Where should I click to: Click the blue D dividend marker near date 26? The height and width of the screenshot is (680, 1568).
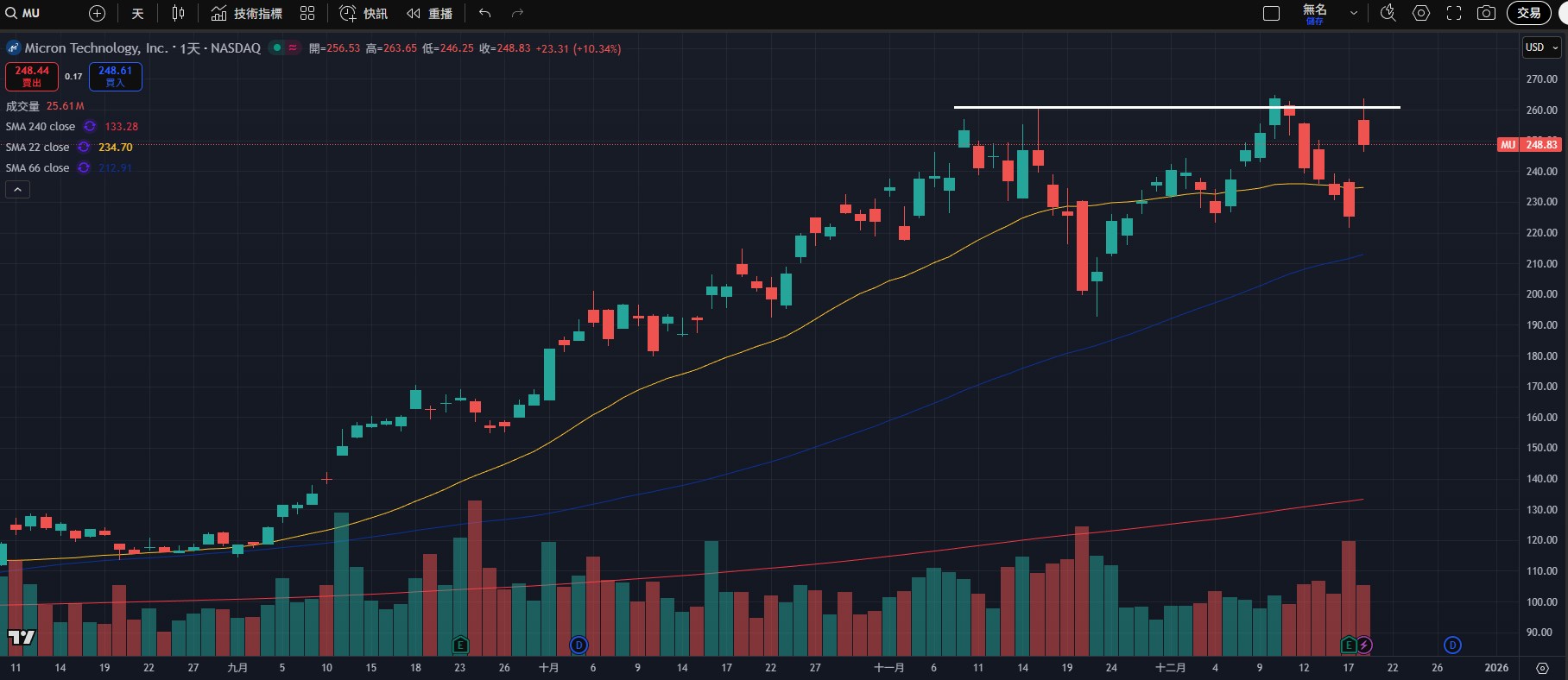point(1452,645)
